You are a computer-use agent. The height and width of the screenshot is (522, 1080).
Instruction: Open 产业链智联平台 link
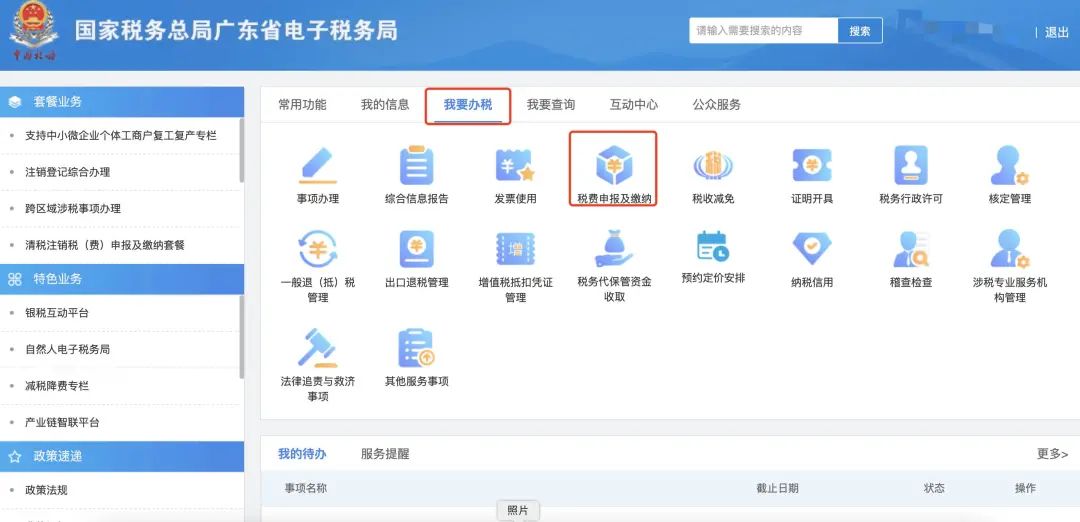(63, 423)
